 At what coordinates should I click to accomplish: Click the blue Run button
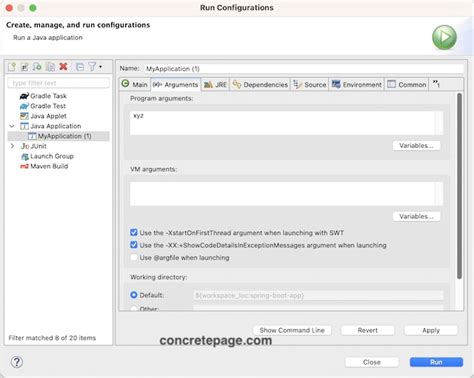[436, 362]
